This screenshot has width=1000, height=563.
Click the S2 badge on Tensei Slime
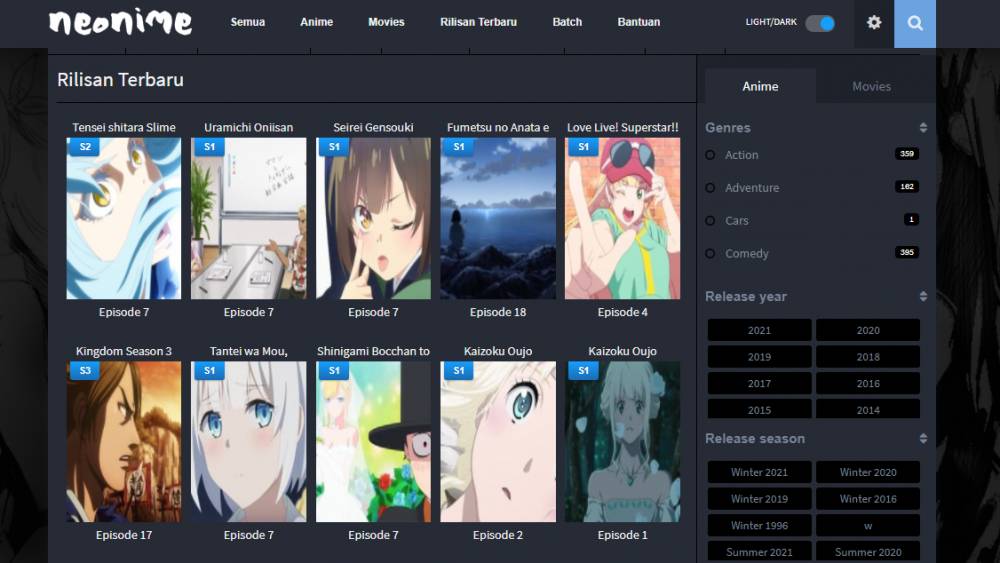coord(85,147)
